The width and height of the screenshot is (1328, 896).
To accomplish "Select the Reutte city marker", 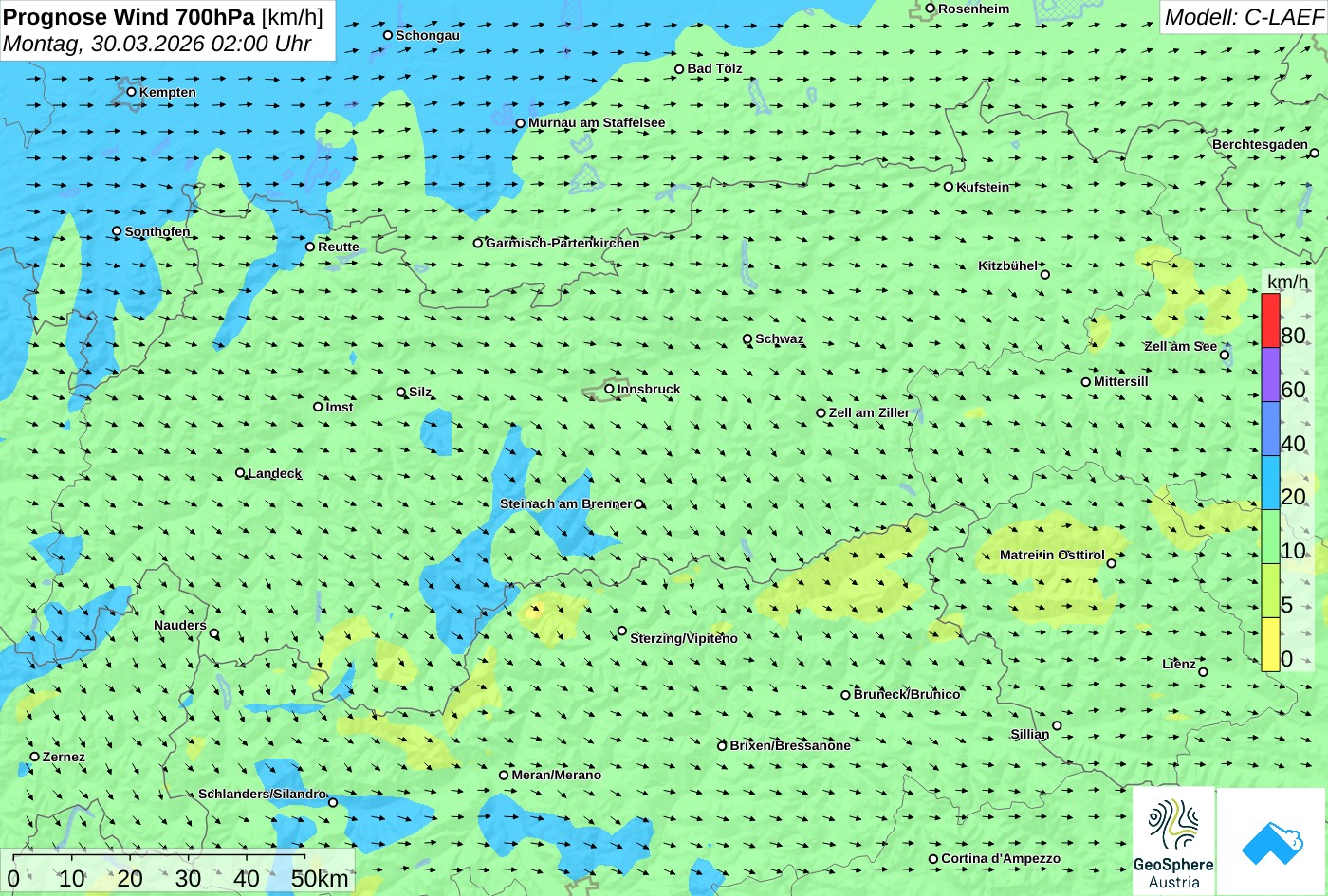I will 310,247.
